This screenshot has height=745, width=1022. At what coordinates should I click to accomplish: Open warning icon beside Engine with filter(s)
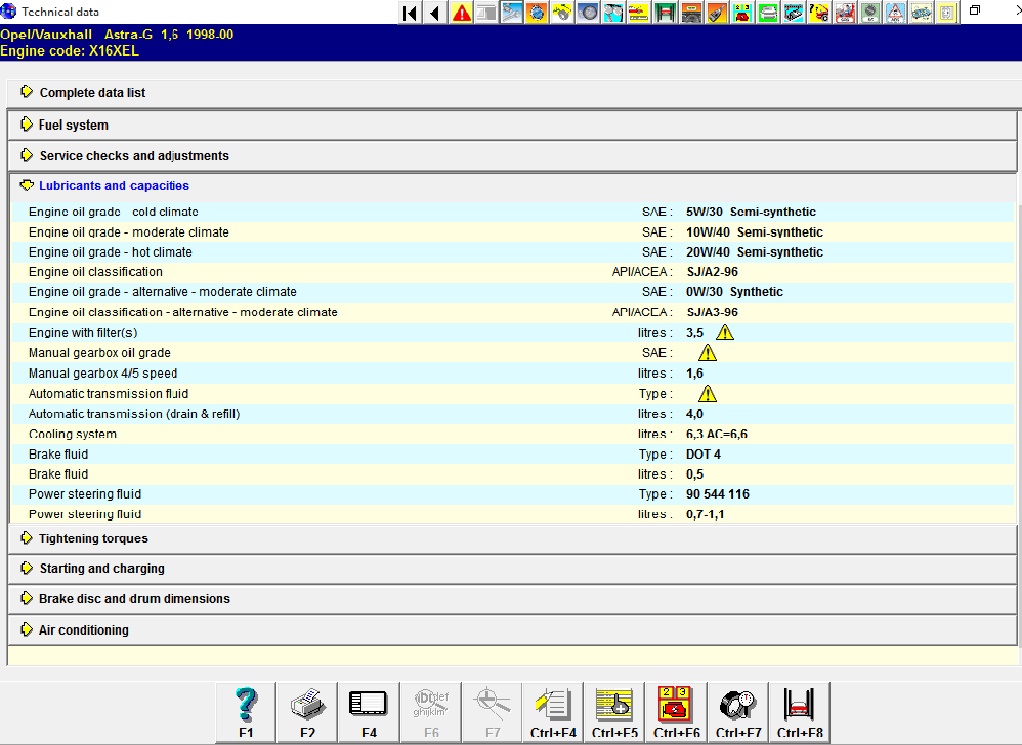725,333
